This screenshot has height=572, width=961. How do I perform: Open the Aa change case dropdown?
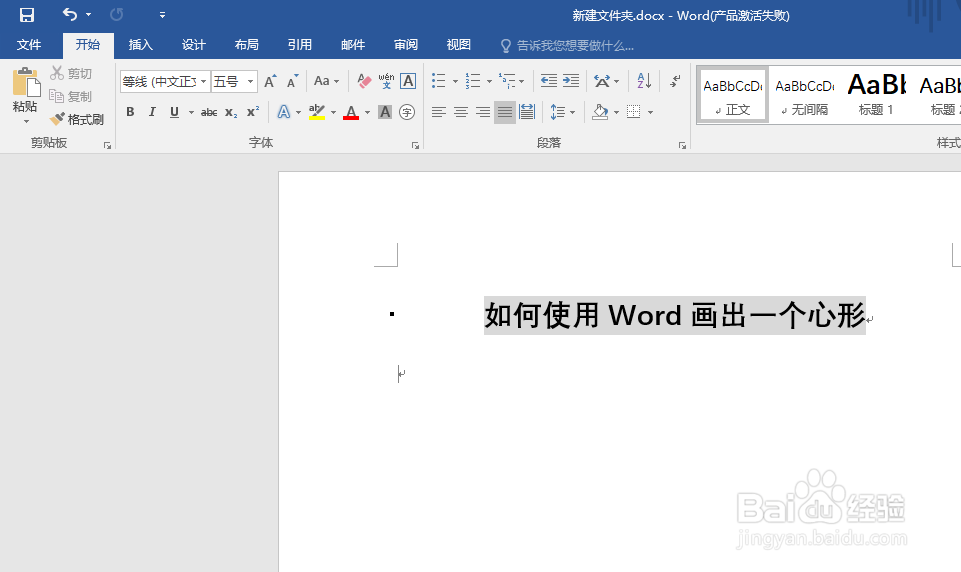326,81
